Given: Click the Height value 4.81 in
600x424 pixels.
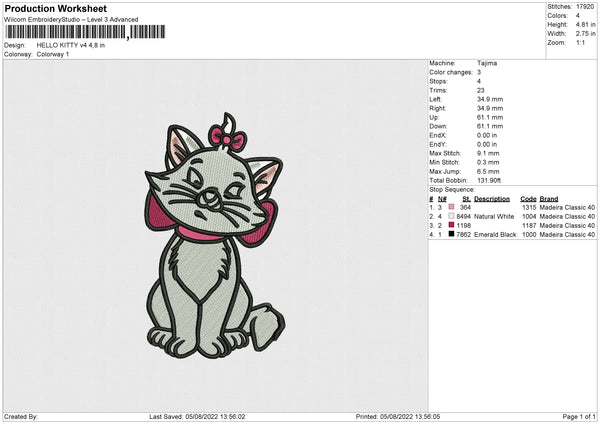Looking at the screenshot, I should (x=585, y=24).
